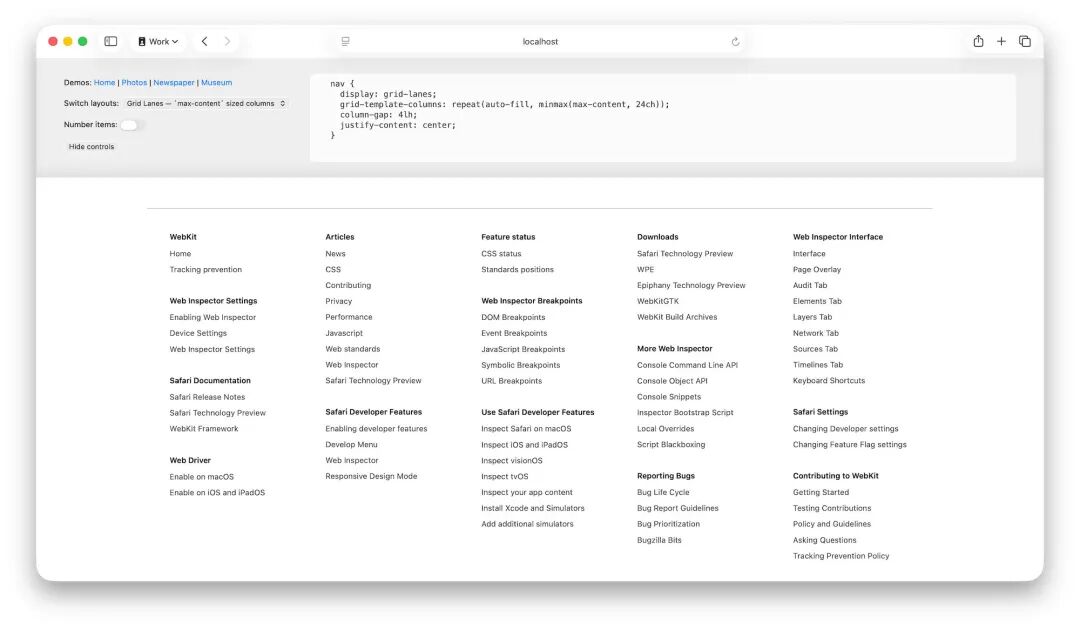Open Safari Release Notes link
Screen dimensions: 1080x629
click(x=207, y=398)
